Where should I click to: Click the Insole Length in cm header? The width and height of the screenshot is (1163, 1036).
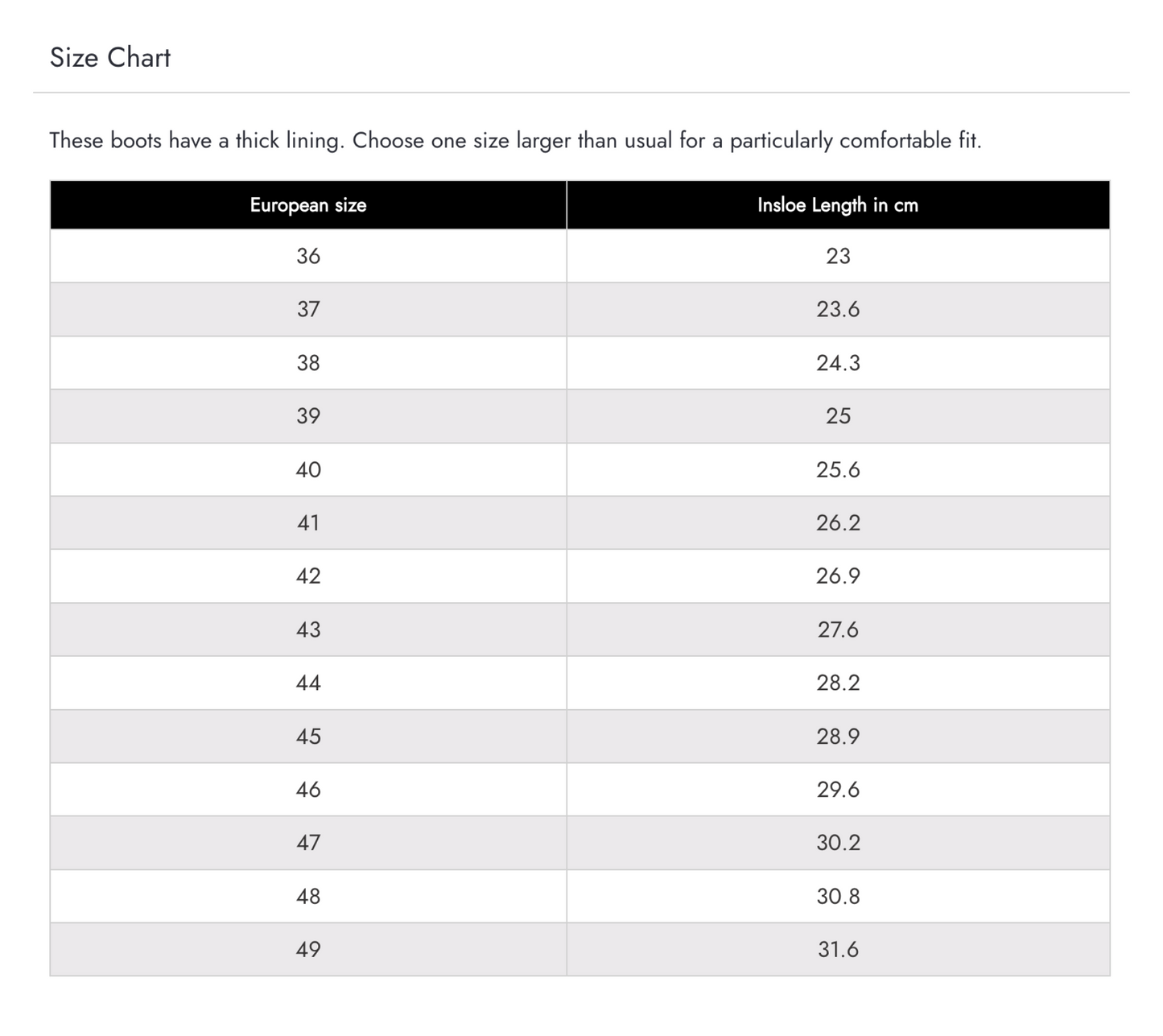tap(837, 205)
